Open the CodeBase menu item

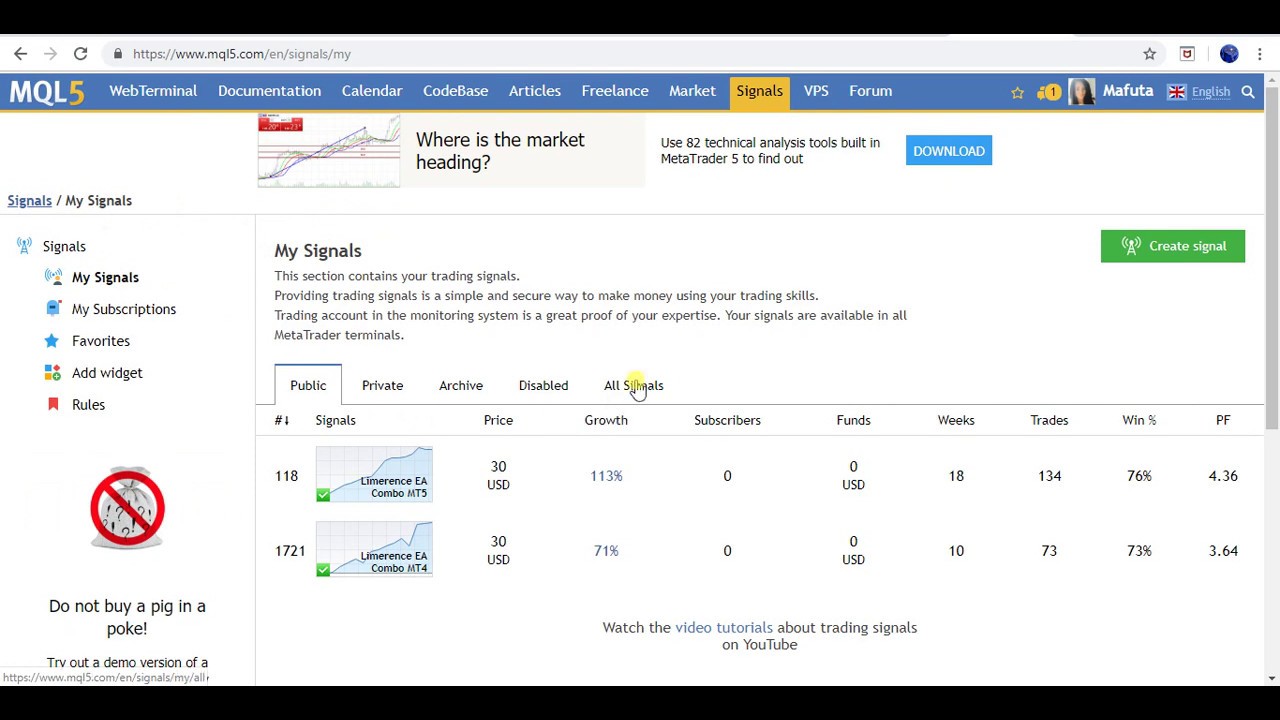(455, 91)
